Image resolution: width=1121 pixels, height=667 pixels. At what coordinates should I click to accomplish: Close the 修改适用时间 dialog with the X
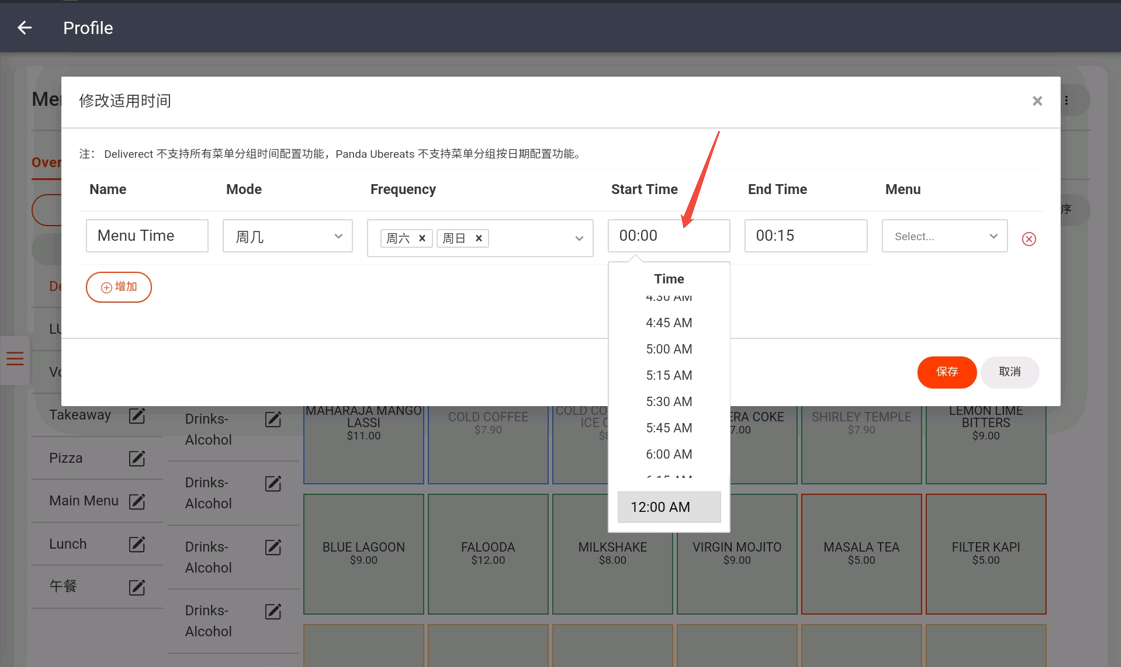(x=1037, y=101)
